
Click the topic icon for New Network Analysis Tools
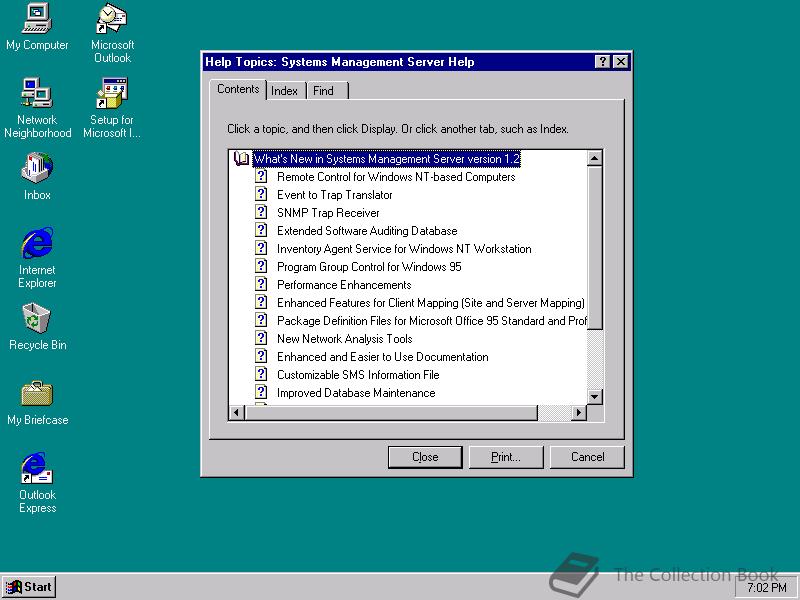tap(261, 338)
